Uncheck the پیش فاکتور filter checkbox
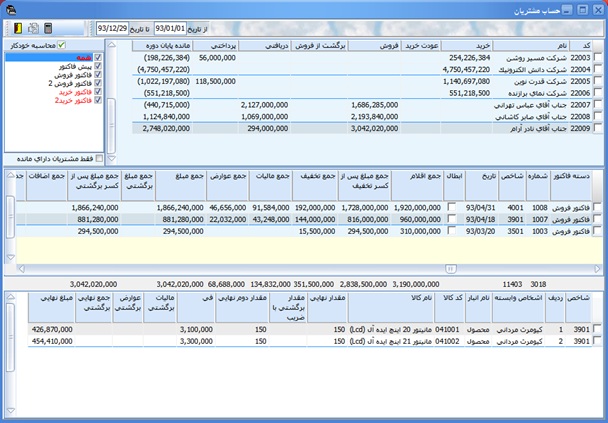 97,66
